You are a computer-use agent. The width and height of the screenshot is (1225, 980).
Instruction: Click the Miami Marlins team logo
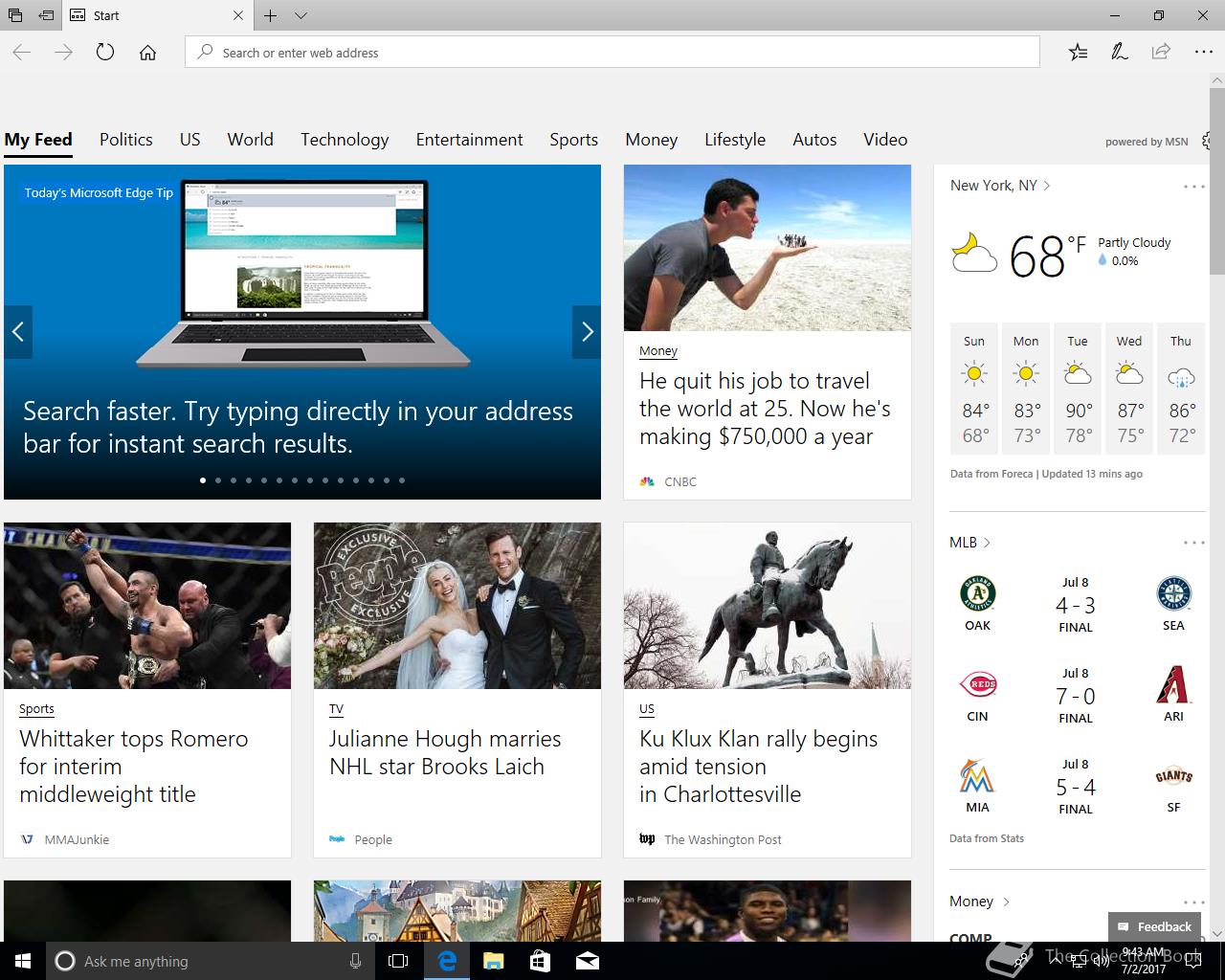tap(978, 776)
